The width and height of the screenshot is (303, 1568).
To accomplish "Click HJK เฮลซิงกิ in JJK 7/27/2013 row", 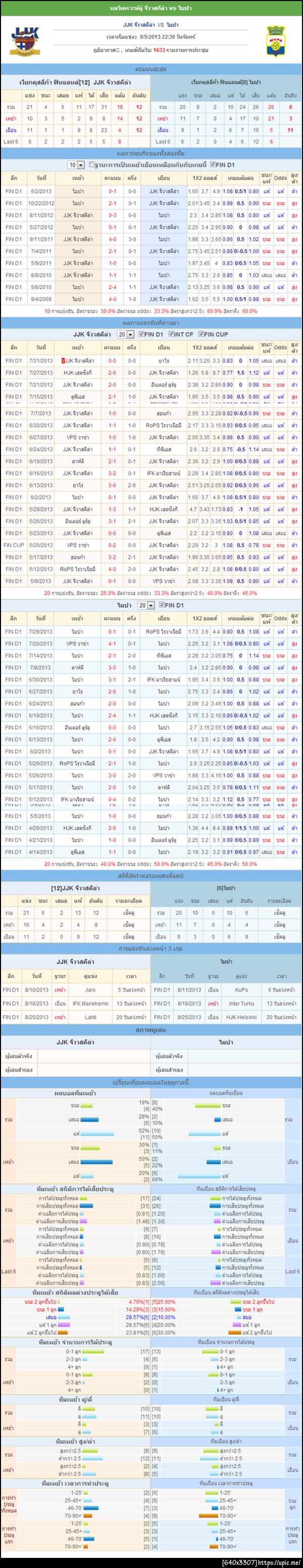I will pyautogui.click(x=77, y=373).
